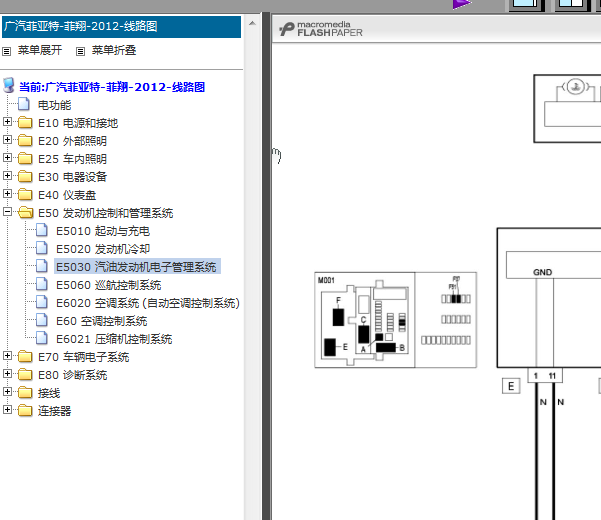Click the E5010 page icon
The width and height of the screenshot is (601, 520).
(42, 230)
